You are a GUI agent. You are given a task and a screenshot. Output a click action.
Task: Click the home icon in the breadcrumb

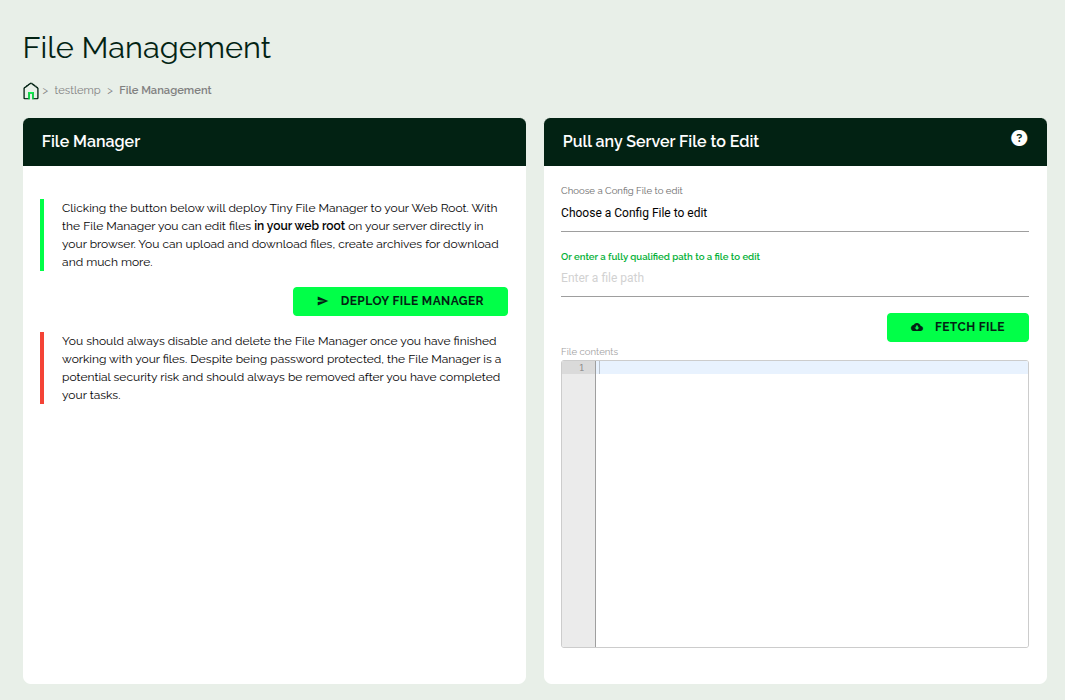point(31,91)
